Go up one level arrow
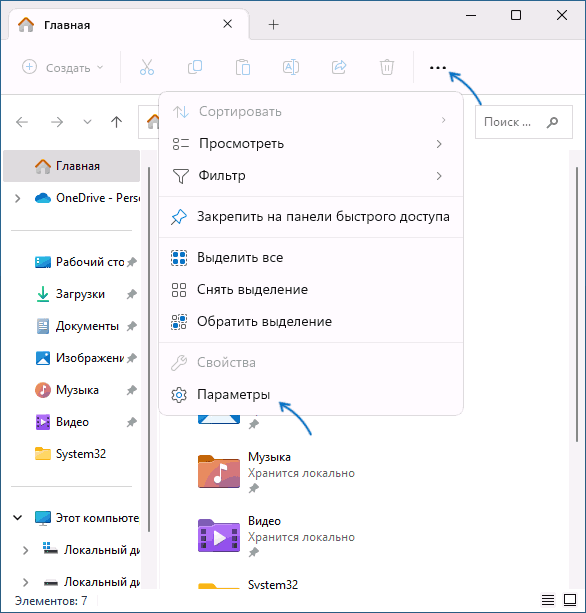 tap(116, 122)
